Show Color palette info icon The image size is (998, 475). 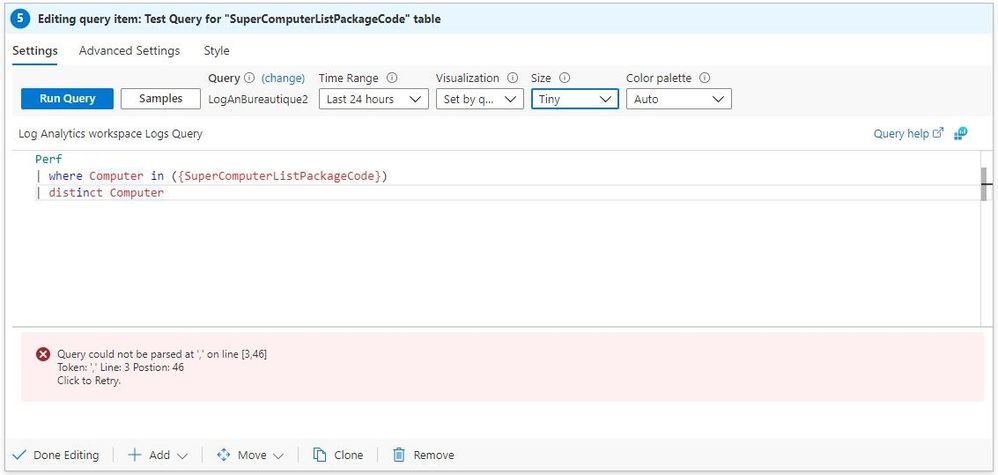tap(705, 78)
